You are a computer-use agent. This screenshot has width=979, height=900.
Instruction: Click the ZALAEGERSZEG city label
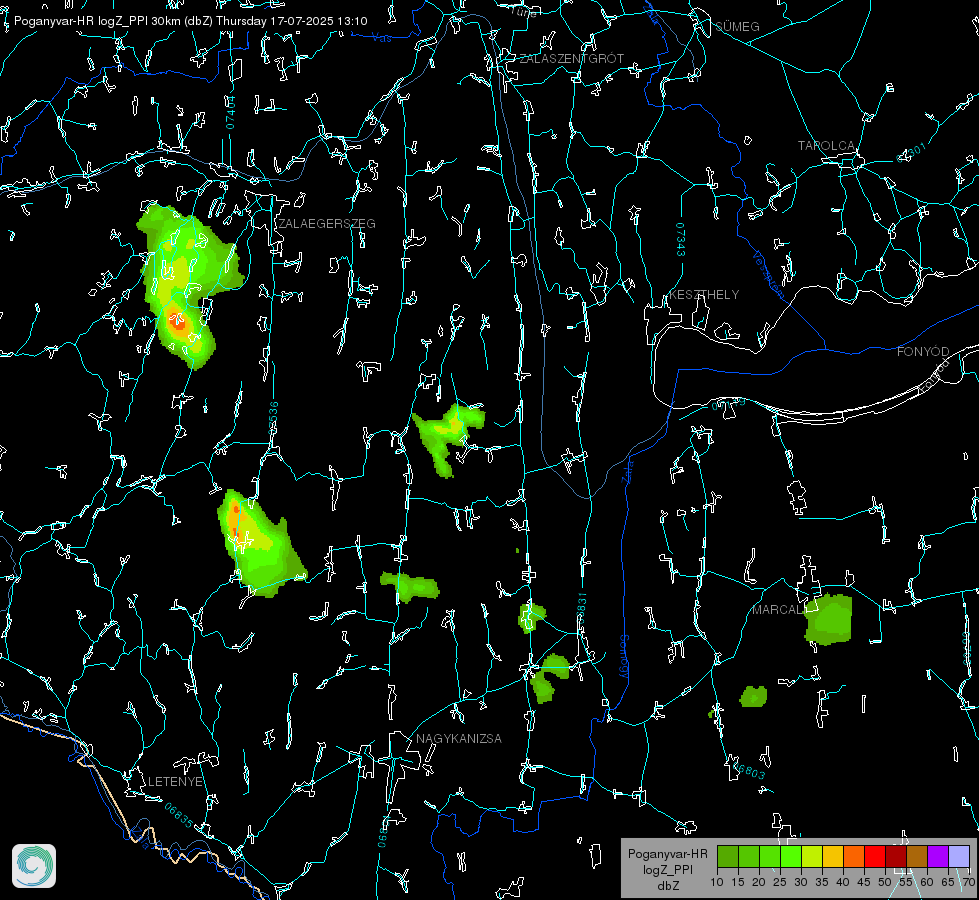327,224
